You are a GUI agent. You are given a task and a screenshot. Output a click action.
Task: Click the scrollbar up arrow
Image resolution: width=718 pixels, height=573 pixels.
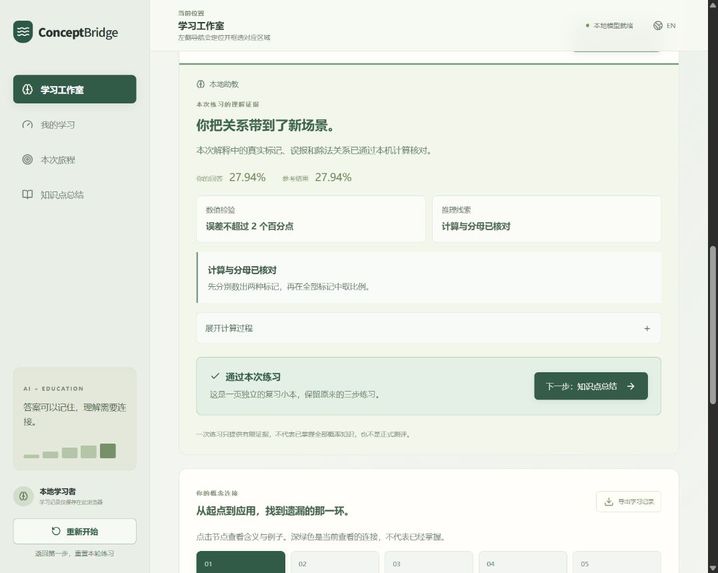713,4
